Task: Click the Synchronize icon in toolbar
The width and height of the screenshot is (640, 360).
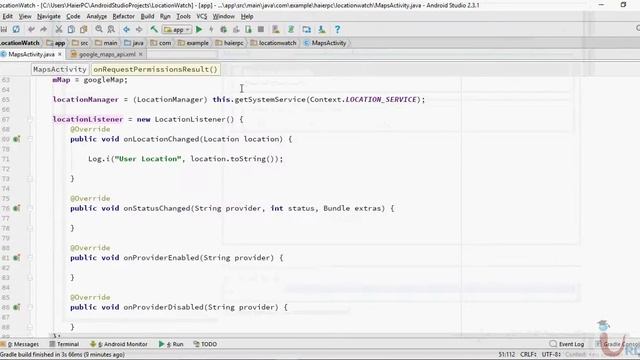Action: coord(16,29)
